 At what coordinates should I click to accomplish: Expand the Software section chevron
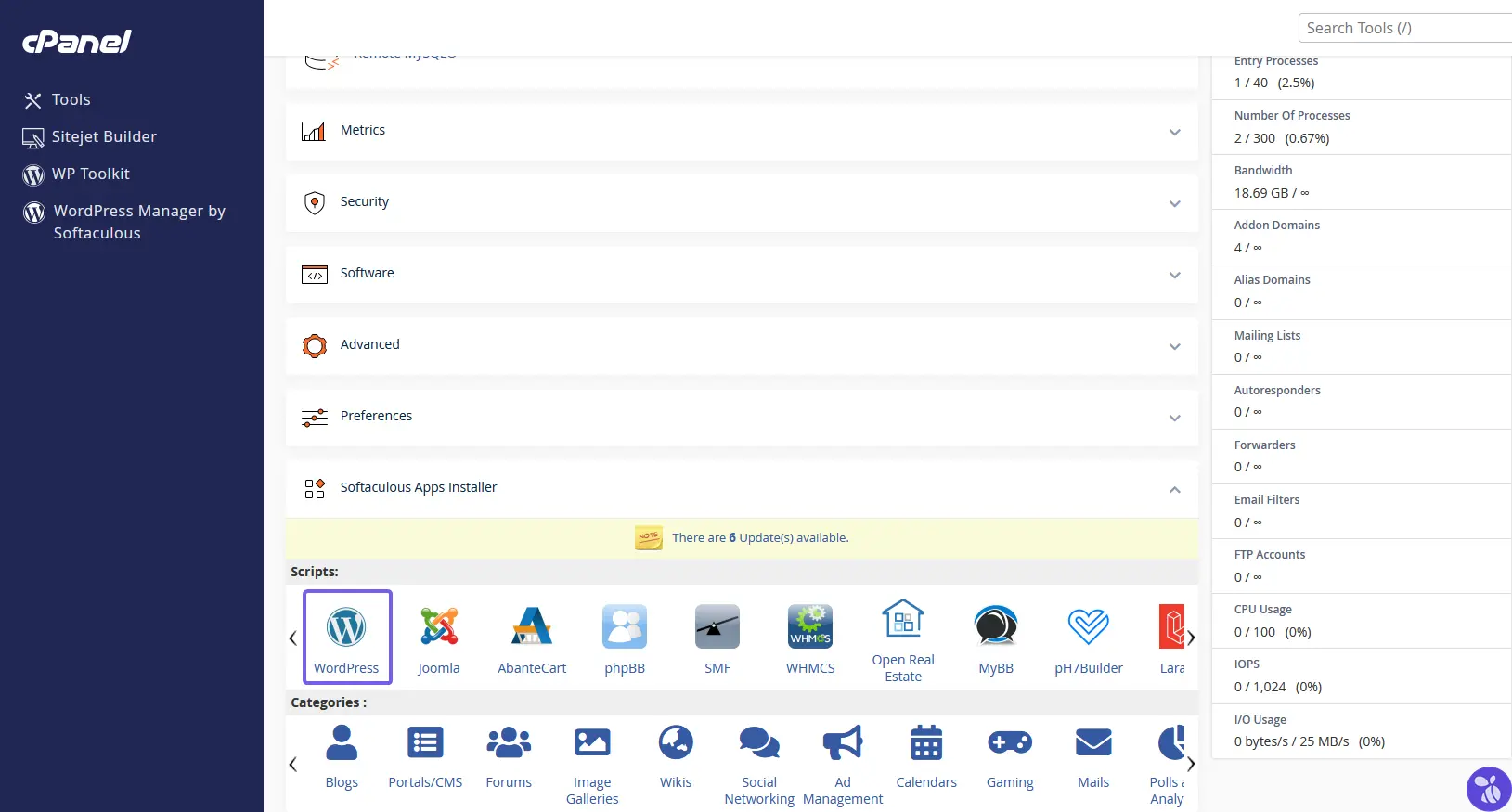1174,275
